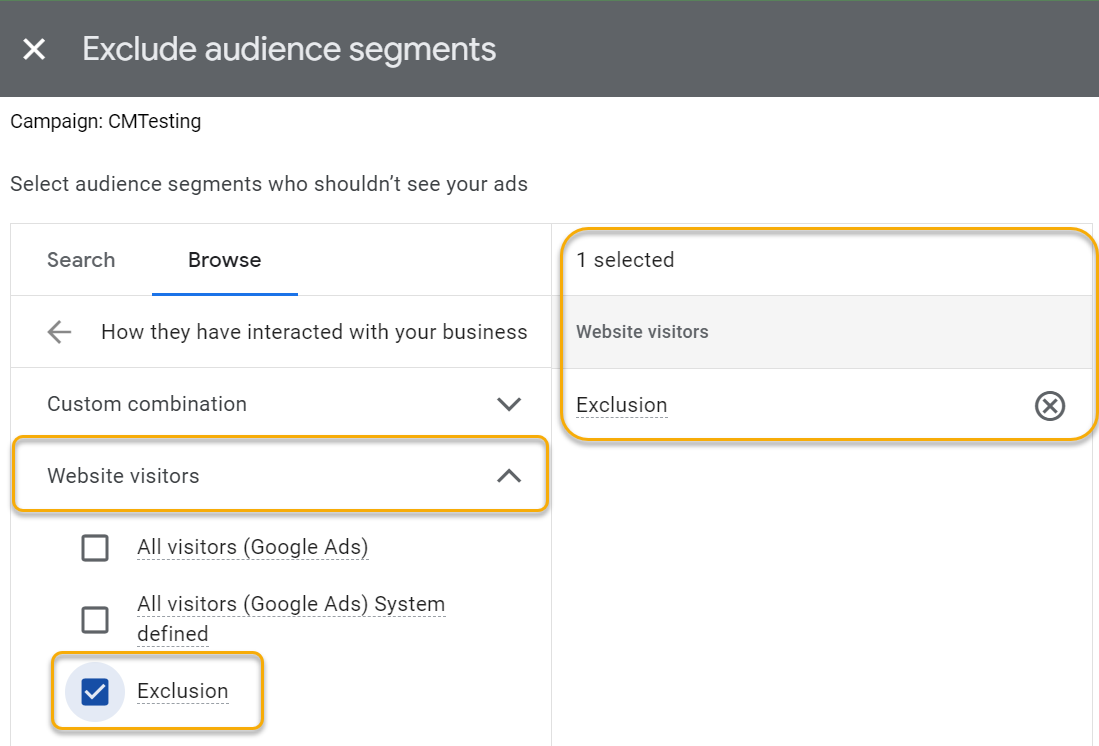Click 'How they have interacted with your business'
Screen dimensions: 1099x746
[314, 332]
